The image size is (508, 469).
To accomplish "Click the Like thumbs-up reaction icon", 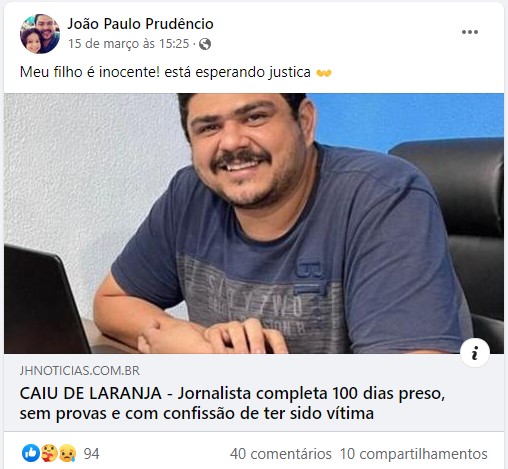I will tap(31, 453).
